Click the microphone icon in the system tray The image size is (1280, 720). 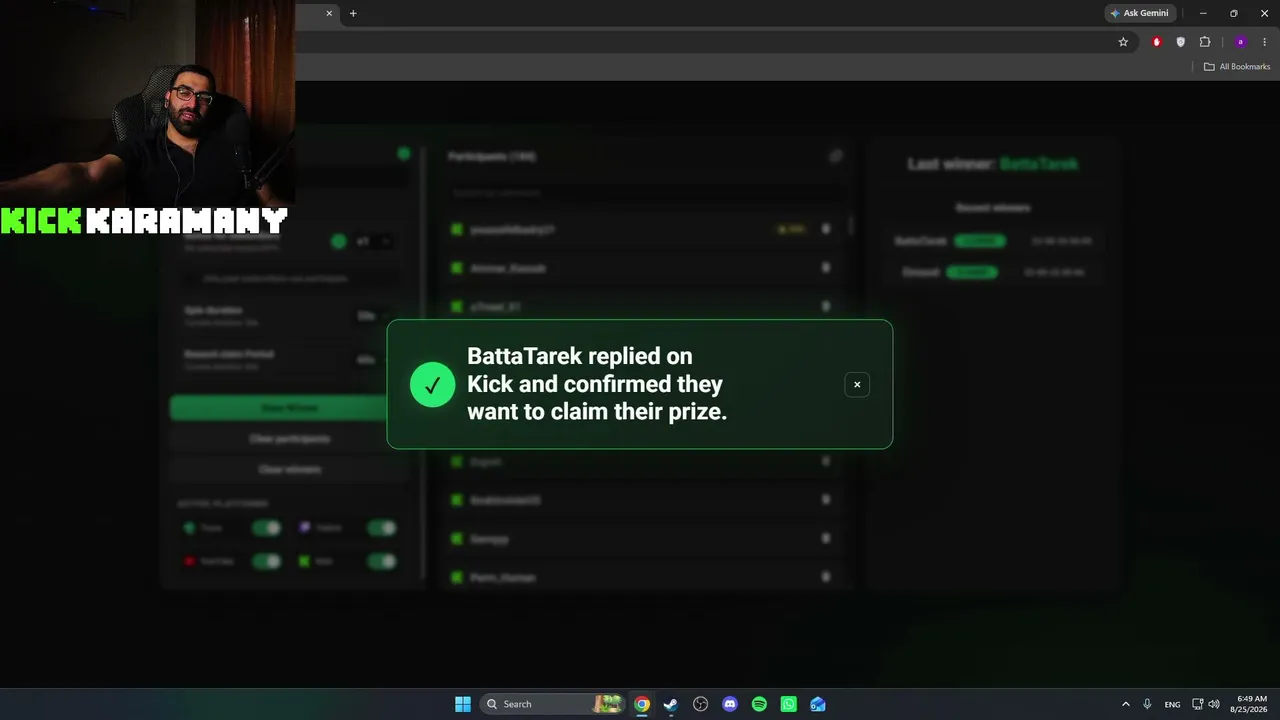point(1147,704)
